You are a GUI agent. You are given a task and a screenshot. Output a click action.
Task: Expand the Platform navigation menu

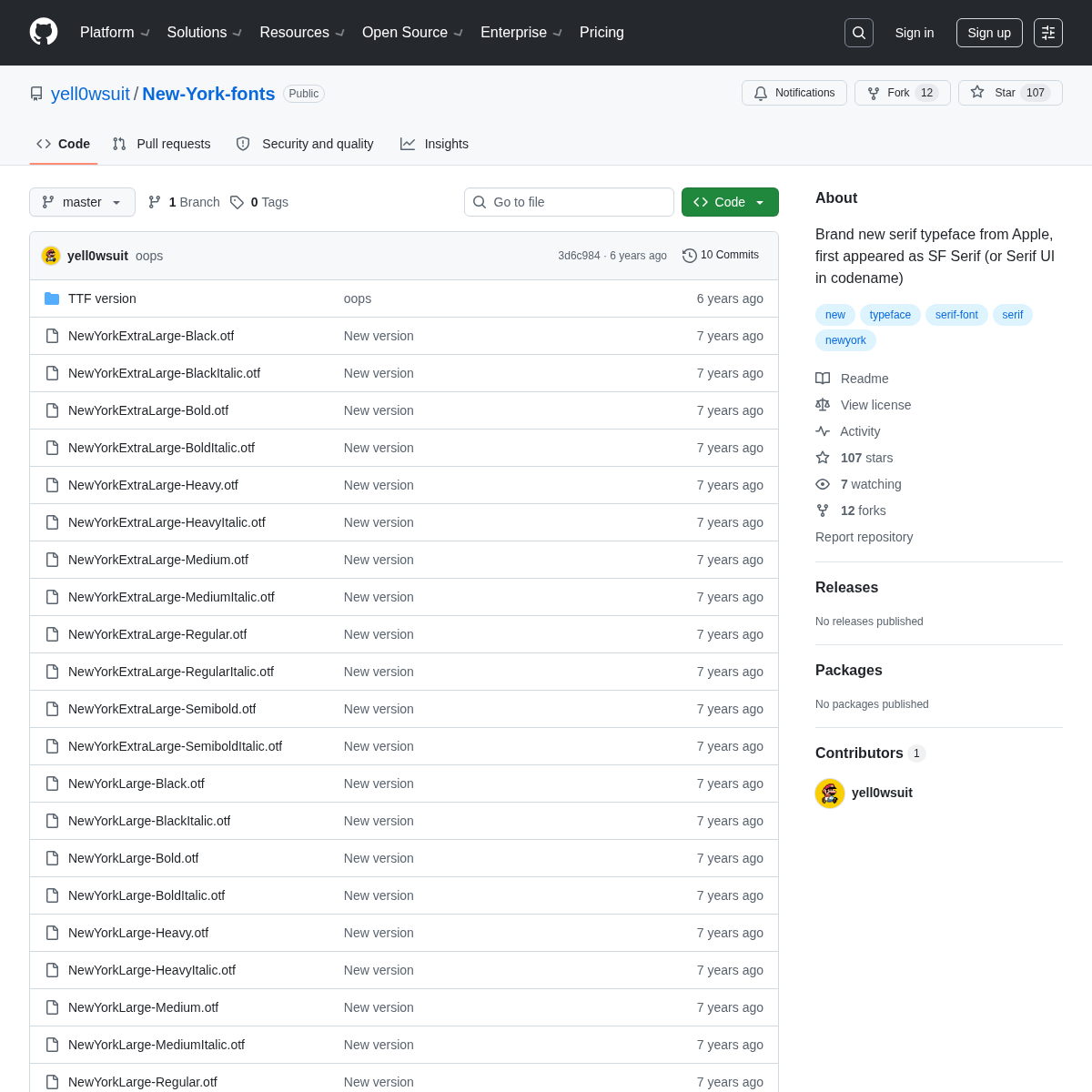point(115,33)
